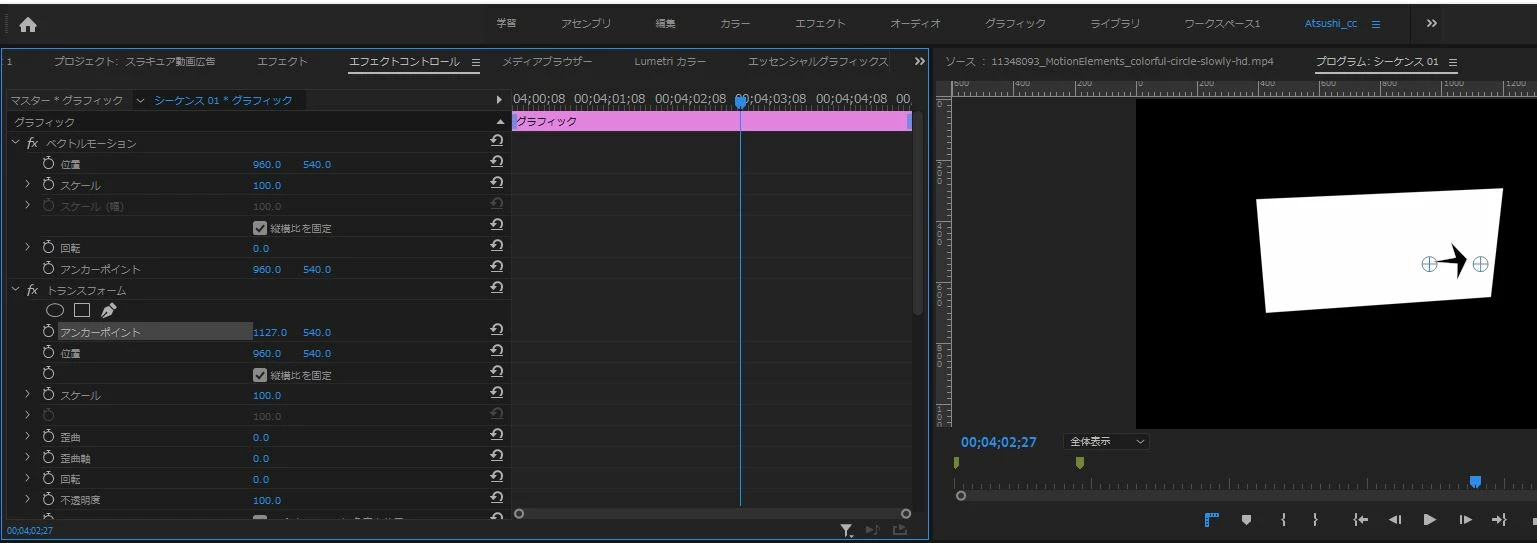Open プログラム: シーケンス 01 panel menu

click(1453, 62)
